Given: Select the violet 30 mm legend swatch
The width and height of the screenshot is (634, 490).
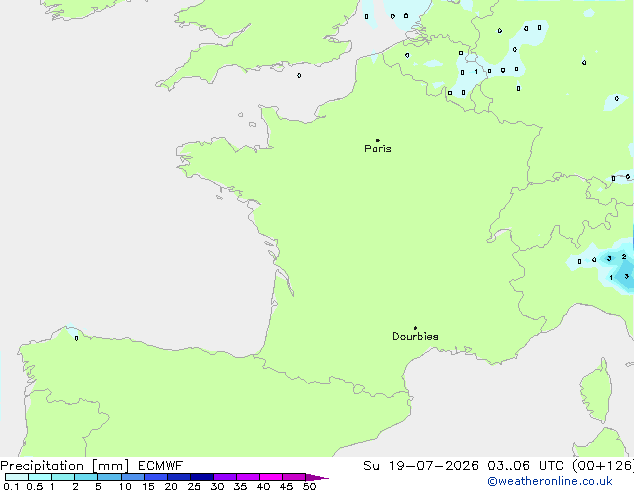Looking at the screenshot, I should point(225,477).
